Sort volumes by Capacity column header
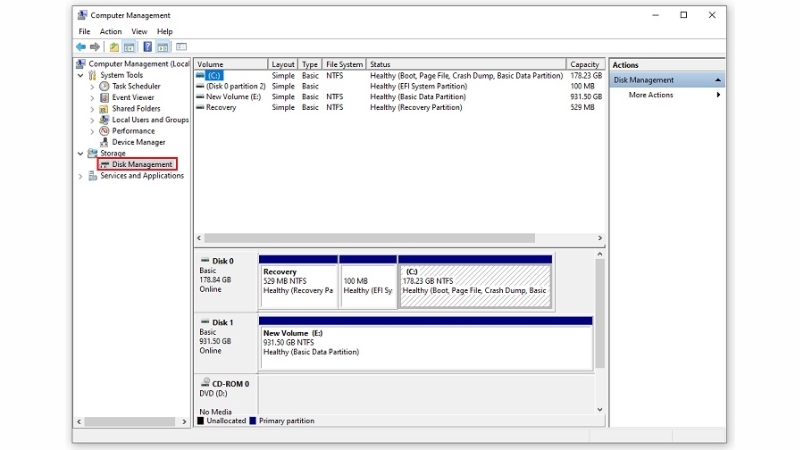Image resolution: width=800 pixels, height=450 pixels. (x=585, y=65)
